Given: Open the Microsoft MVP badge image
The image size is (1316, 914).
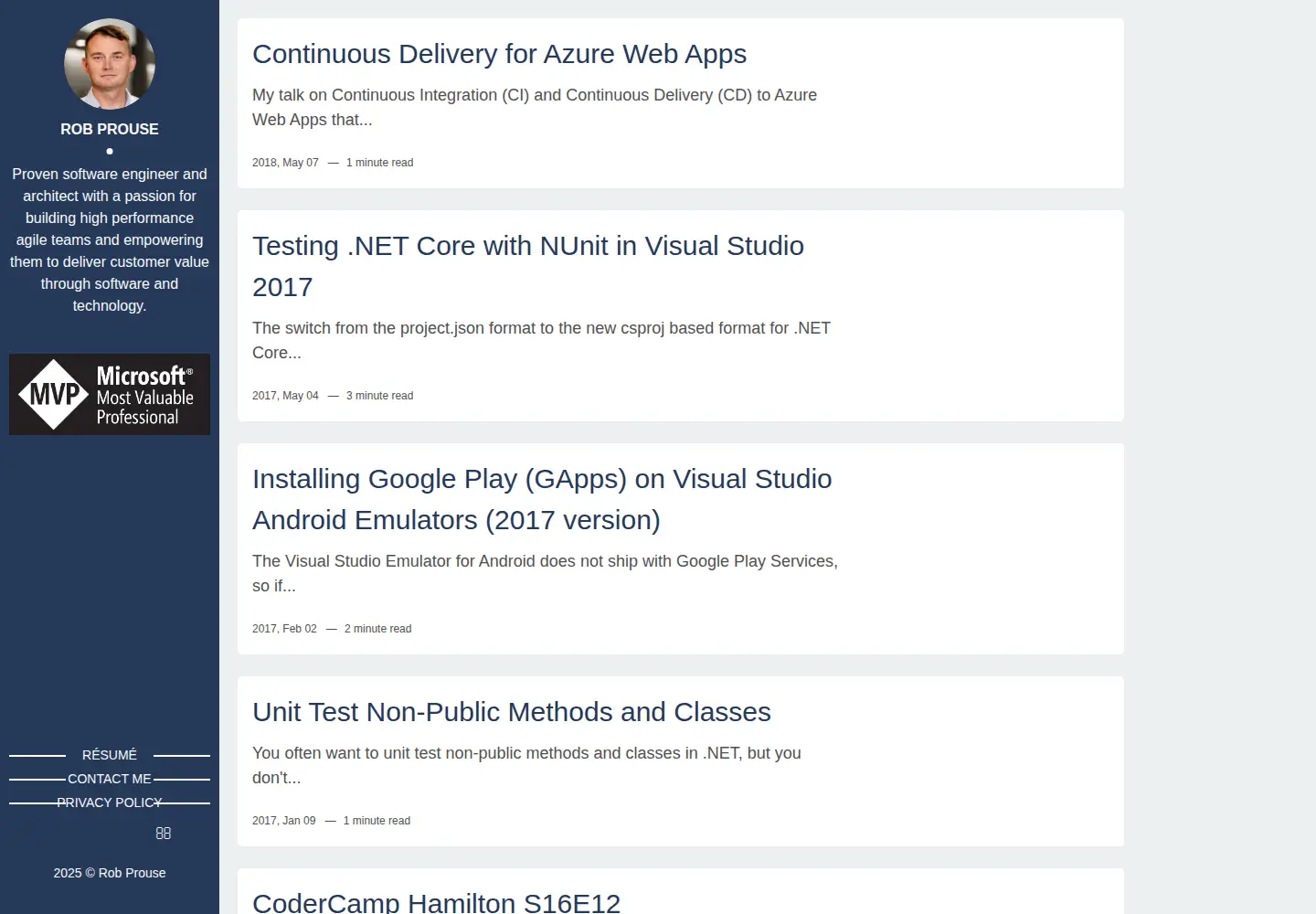Looking at the screenshot, I should (x=110, y=394).
